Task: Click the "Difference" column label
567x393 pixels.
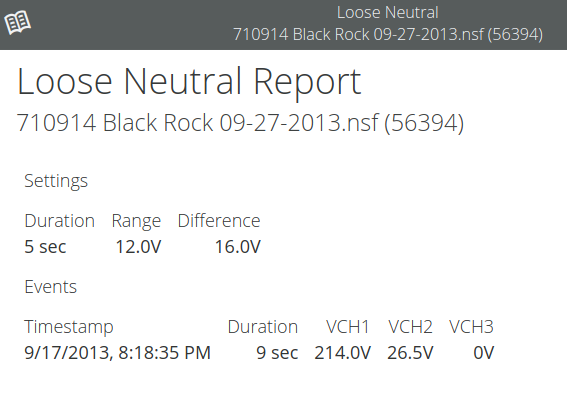Action: 219,221
